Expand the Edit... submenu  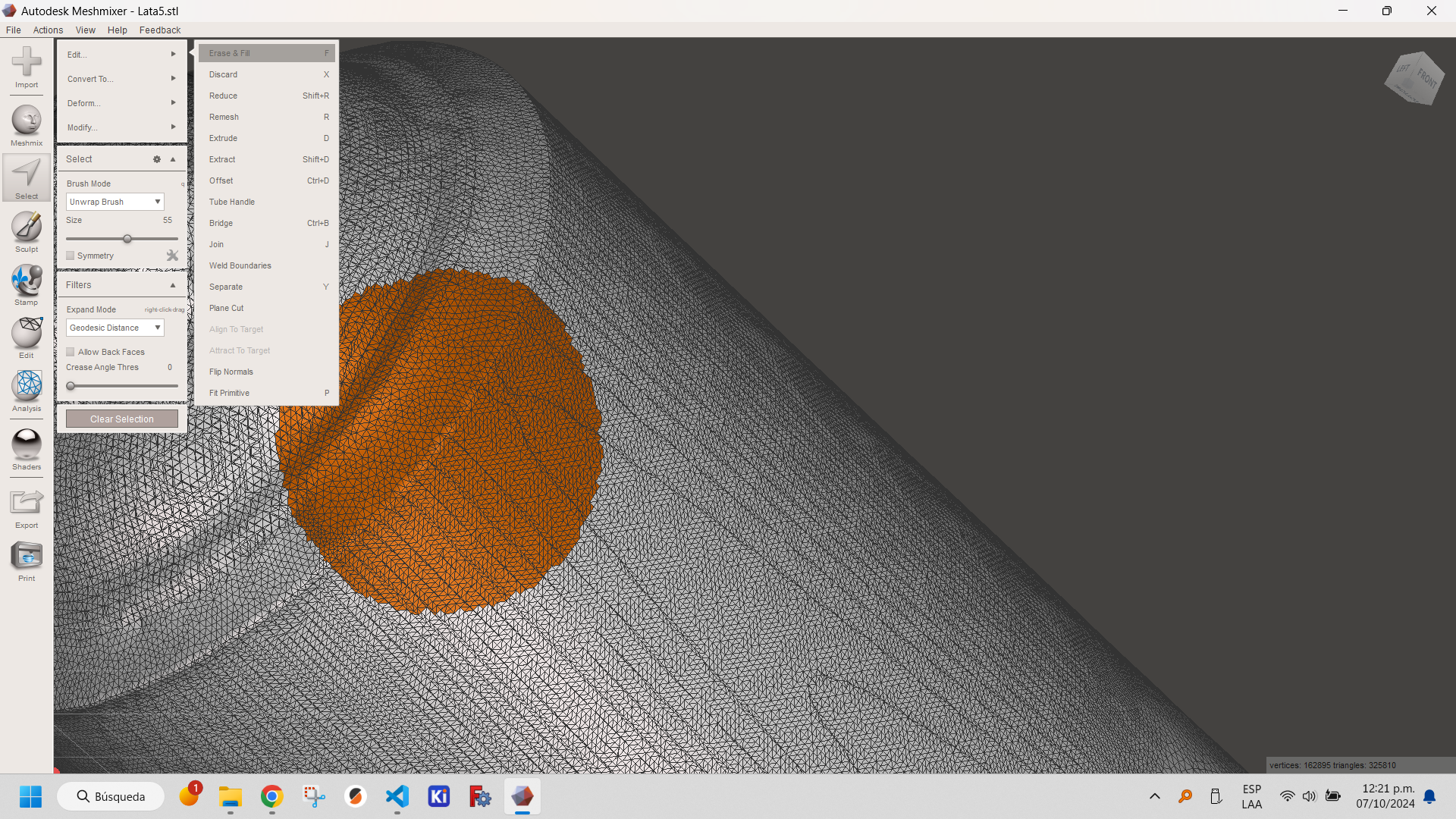tap(121, 55)
